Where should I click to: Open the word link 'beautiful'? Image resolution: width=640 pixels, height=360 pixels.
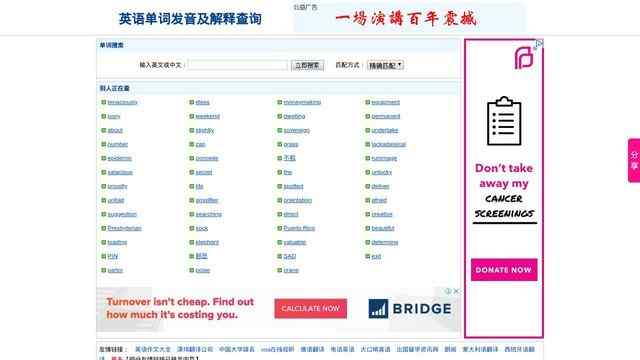tap(383, 228)
